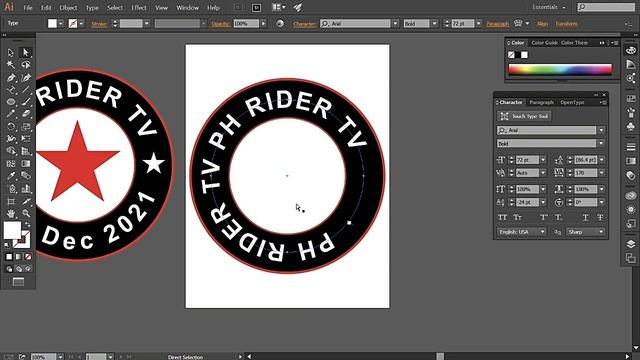640x360 pixels.
Task: Select the Line Segment tool
Action: coord(26,89)
